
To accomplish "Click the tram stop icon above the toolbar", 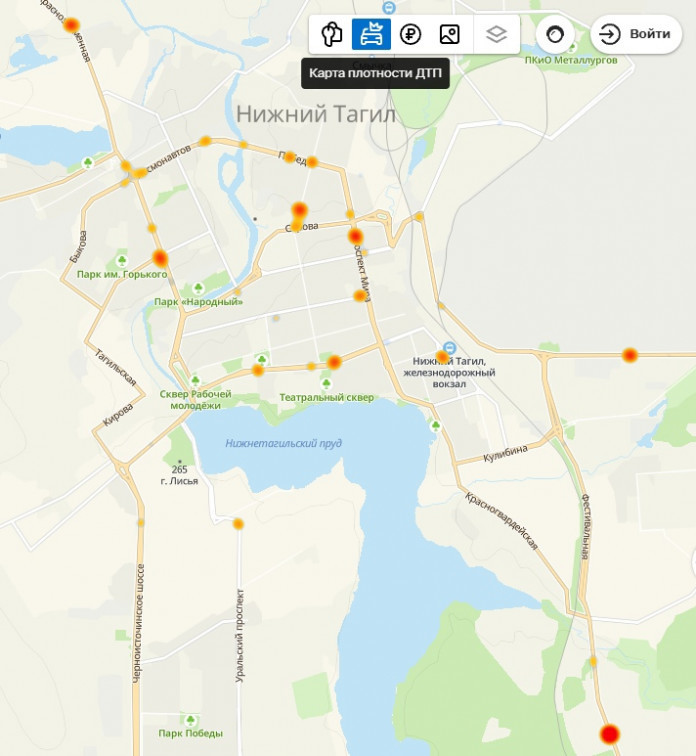I will click(388, 8).
